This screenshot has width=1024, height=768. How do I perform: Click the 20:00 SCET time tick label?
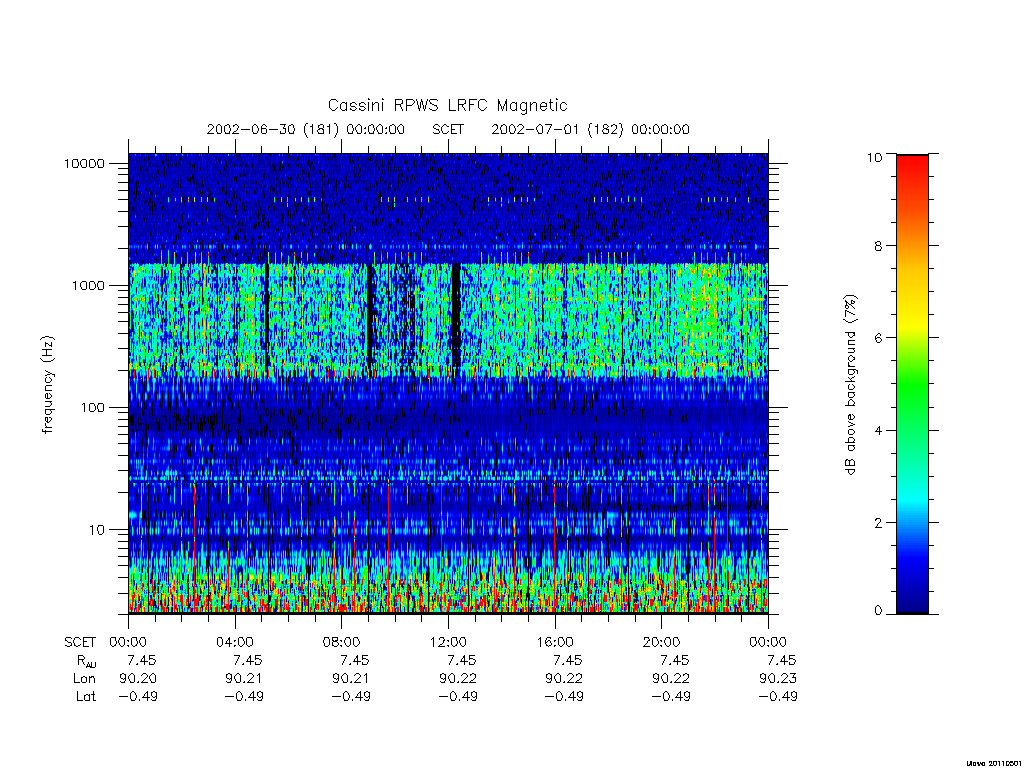[662, 642]
